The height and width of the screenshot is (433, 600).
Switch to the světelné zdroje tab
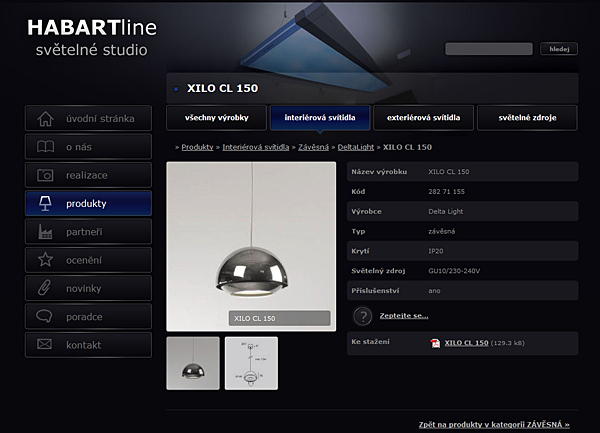(527, 118)
